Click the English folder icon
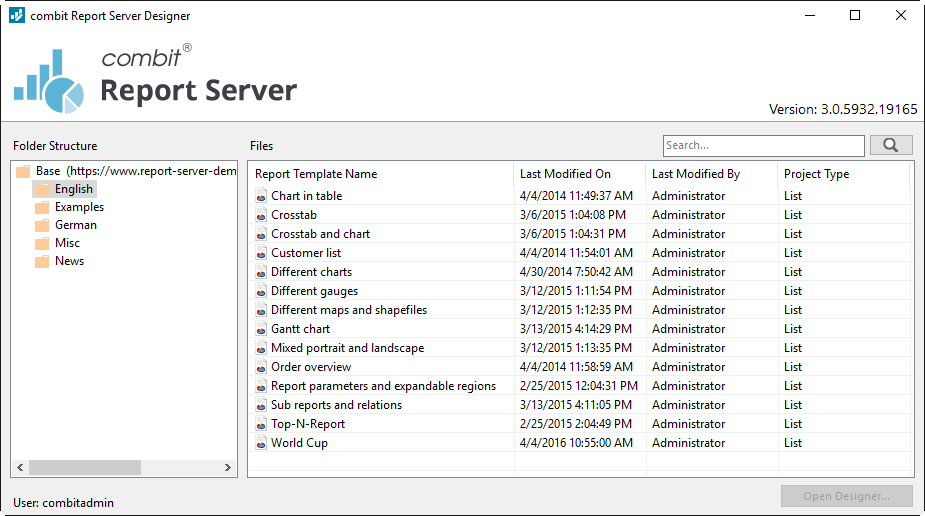Image resolution: width=925 pixels, height=516 pixels. click(x=42, y=189)
